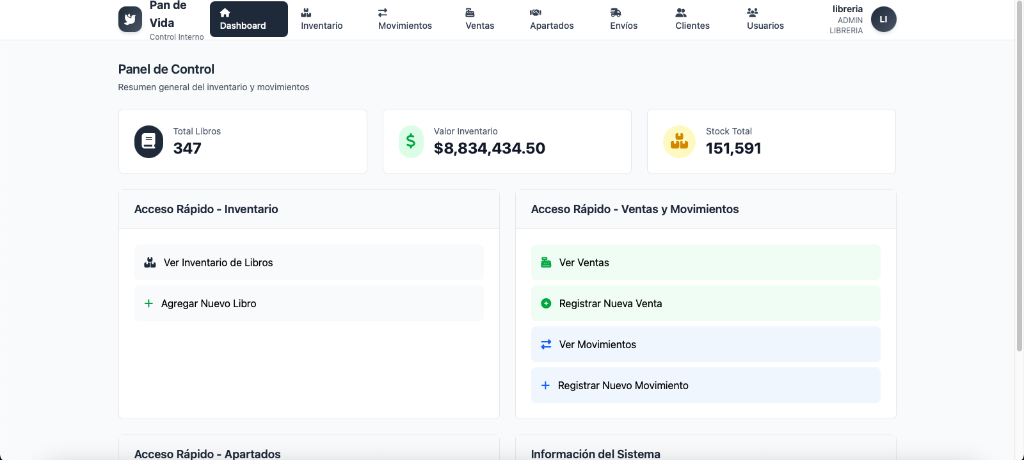Click the plus icon beside Agregar Nuevo Libro
Screen dimensions: 1024x460
(148, 303)
